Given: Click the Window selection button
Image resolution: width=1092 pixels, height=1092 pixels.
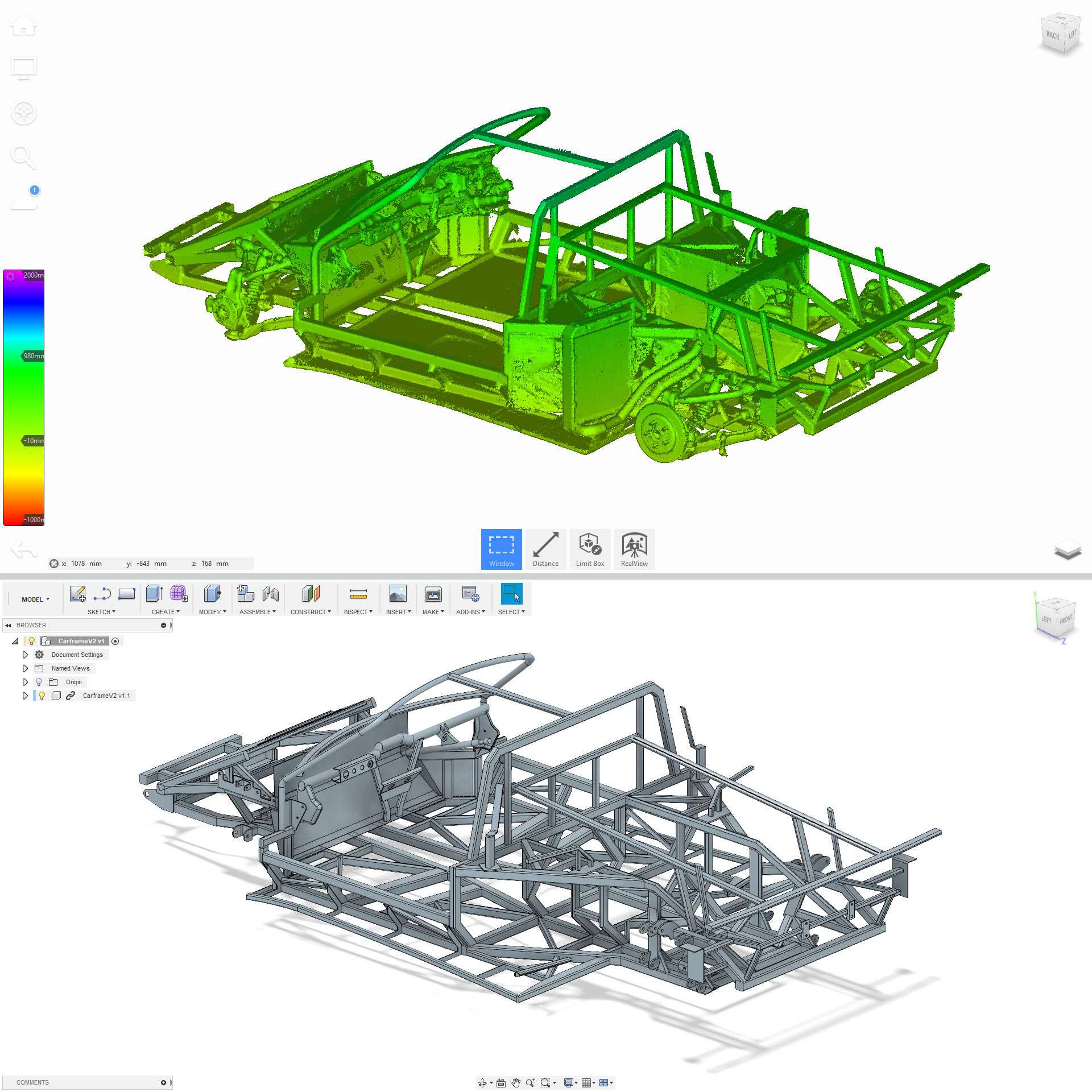Looking at the screenshot, I should pos(501,549).
